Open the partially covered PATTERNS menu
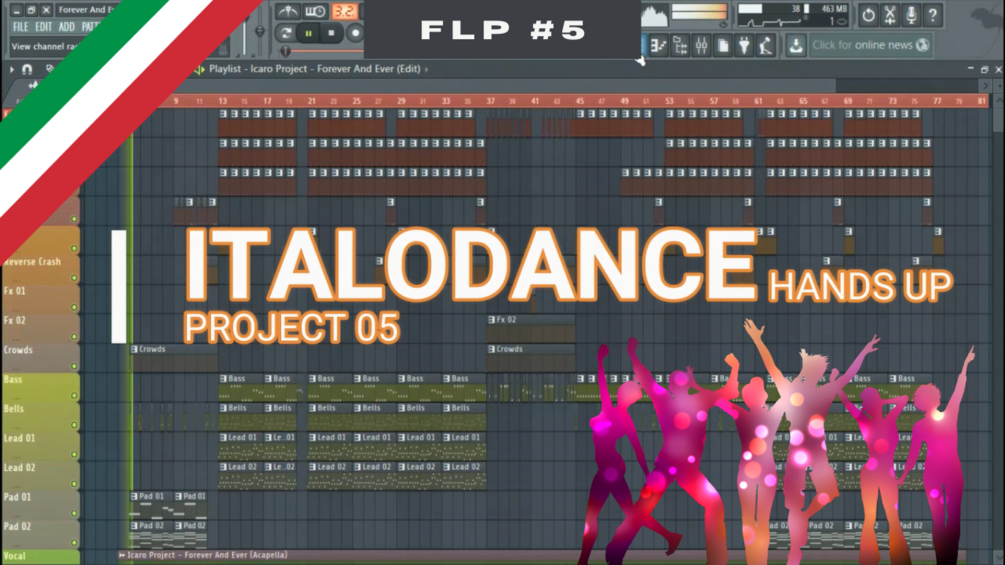The image size is (1005, 565). 89,27
